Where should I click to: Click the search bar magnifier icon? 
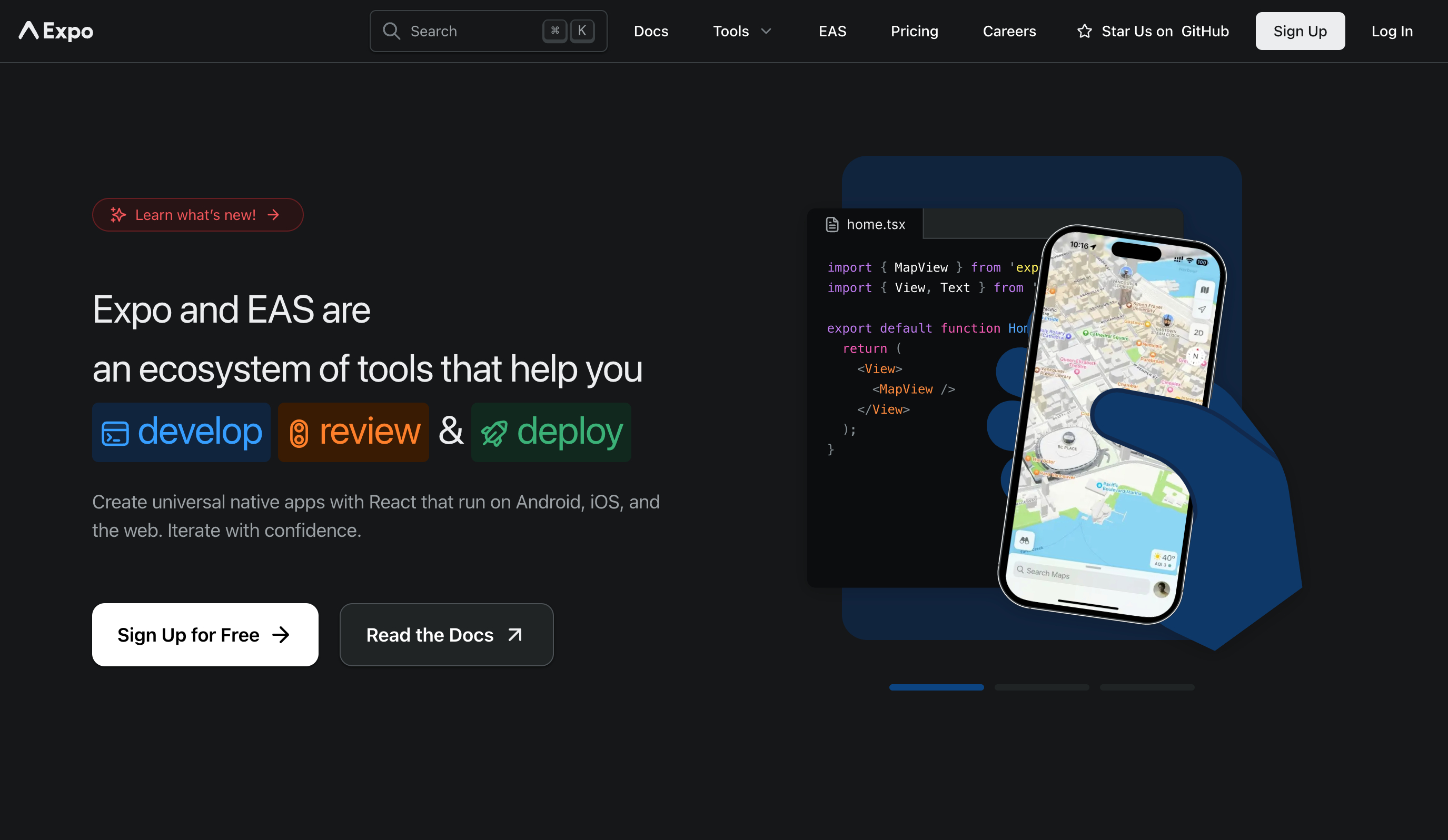pyautogui.click(x=392, y=31)
